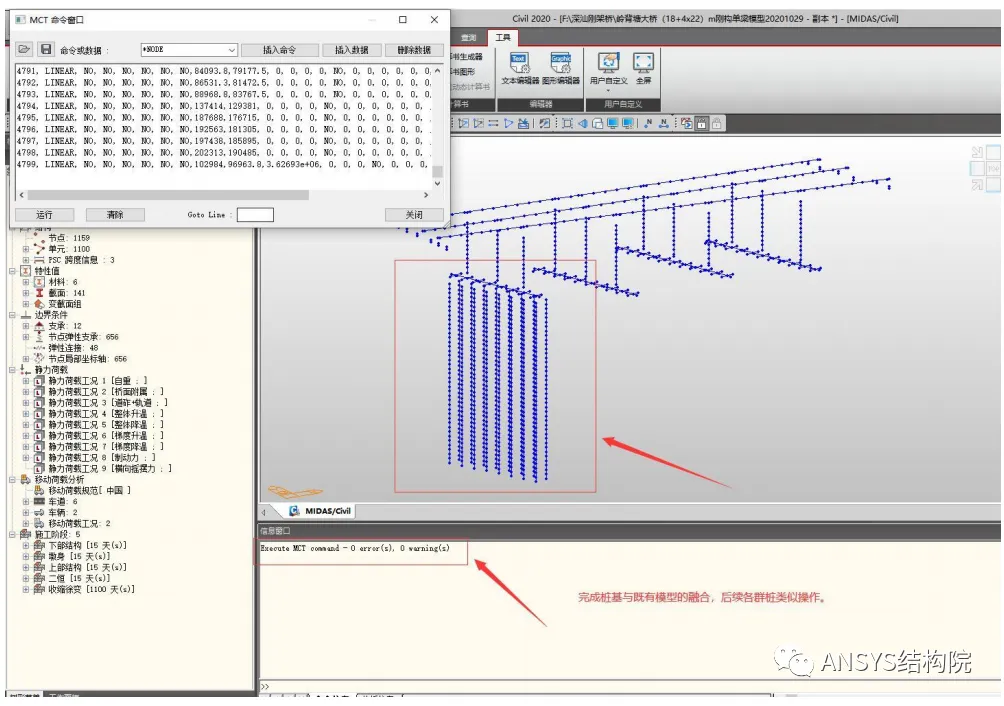Click the 支承 support icon in tree

(x=39, y=326)
